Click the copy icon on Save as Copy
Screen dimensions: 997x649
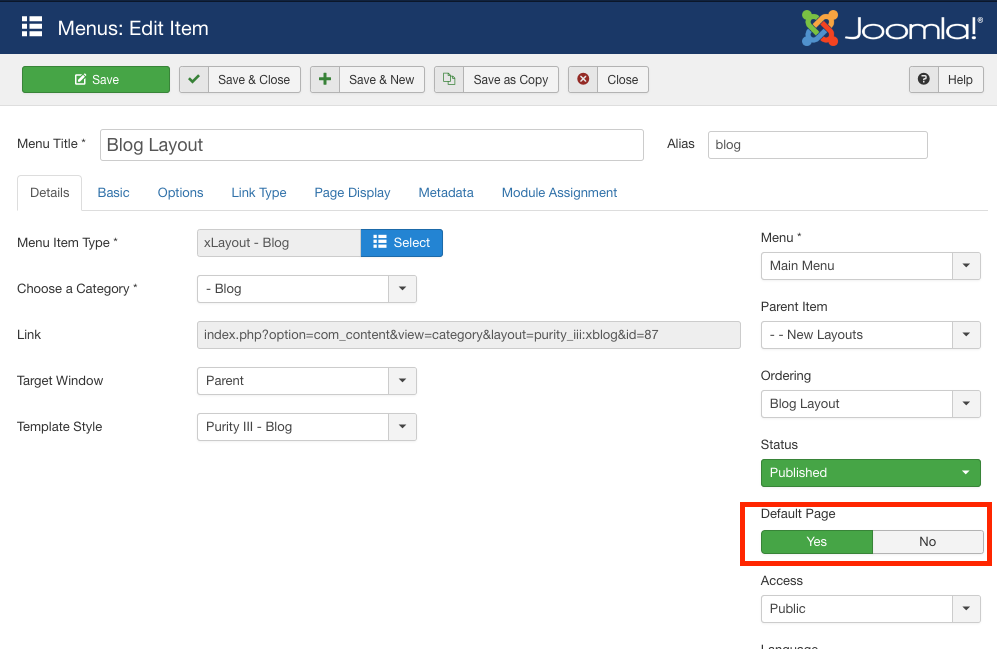[449, 80]
